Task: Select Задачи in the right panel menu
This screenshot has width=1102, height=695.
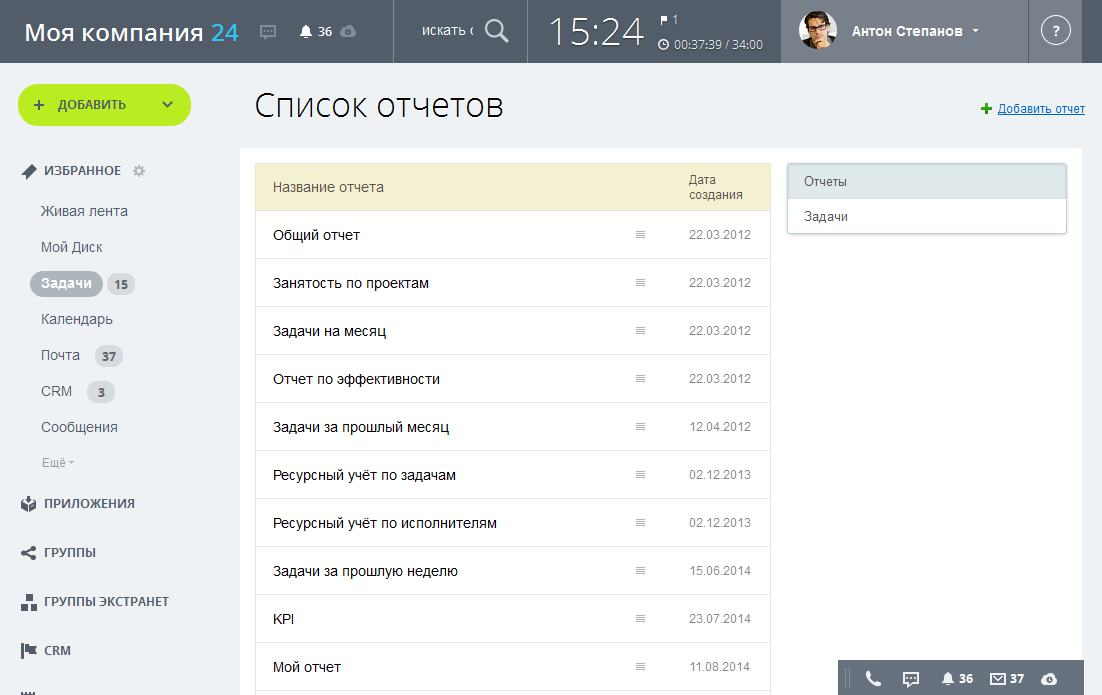Action: (x=926, y=216)
